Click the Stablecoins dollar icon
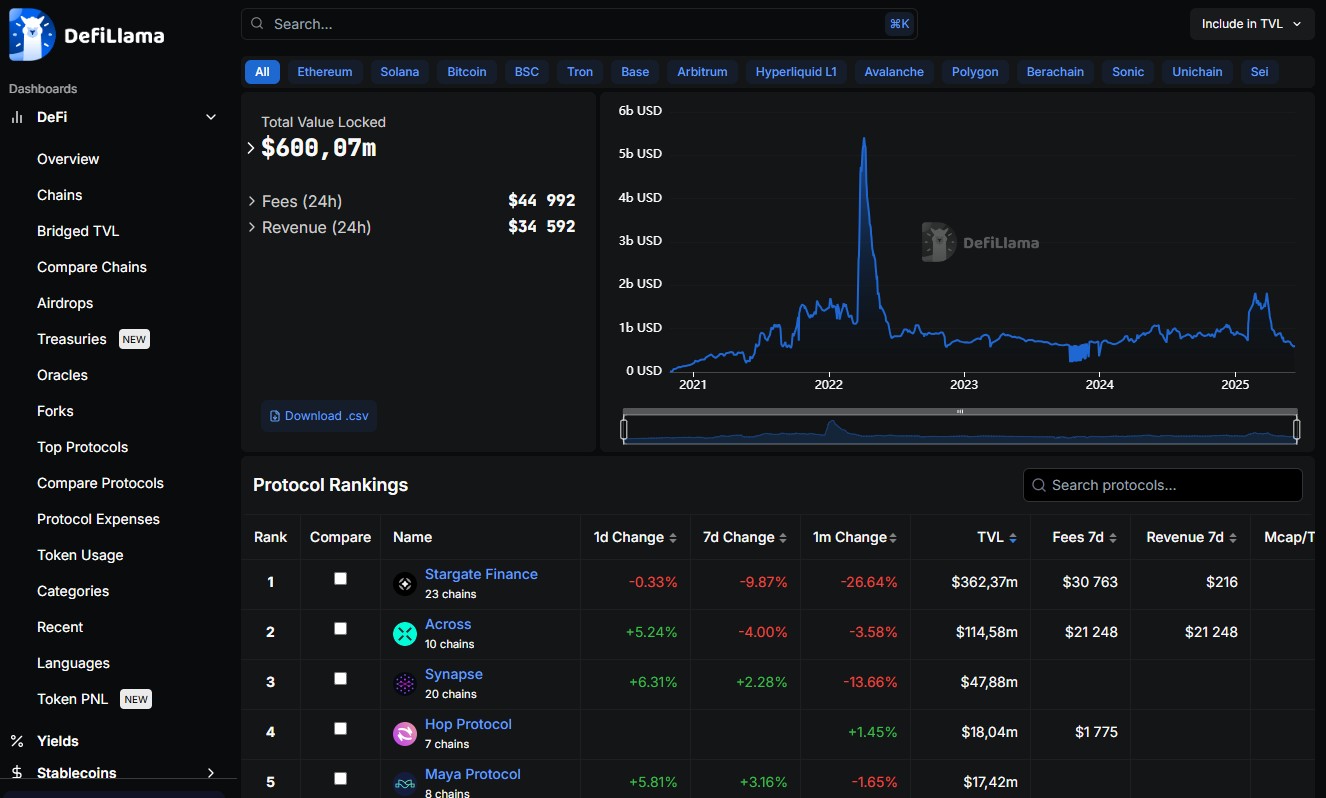1326x798 pixels. click(x=17, y=773)
